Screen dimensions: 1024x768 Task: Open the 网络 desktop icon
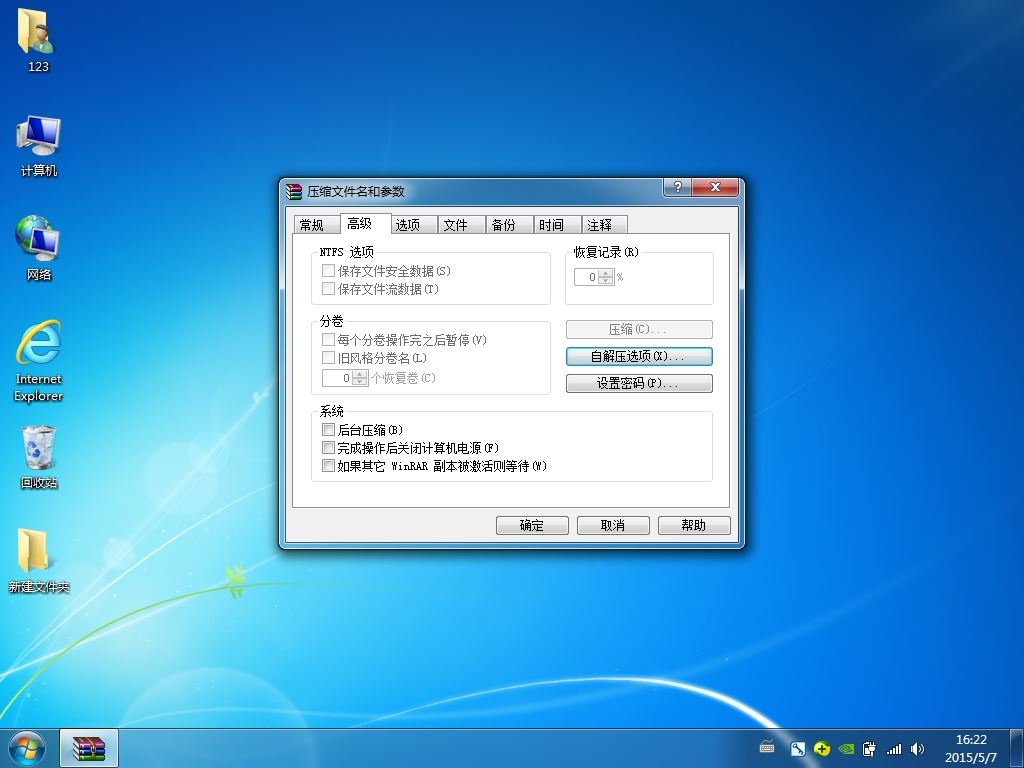(39, 248)
